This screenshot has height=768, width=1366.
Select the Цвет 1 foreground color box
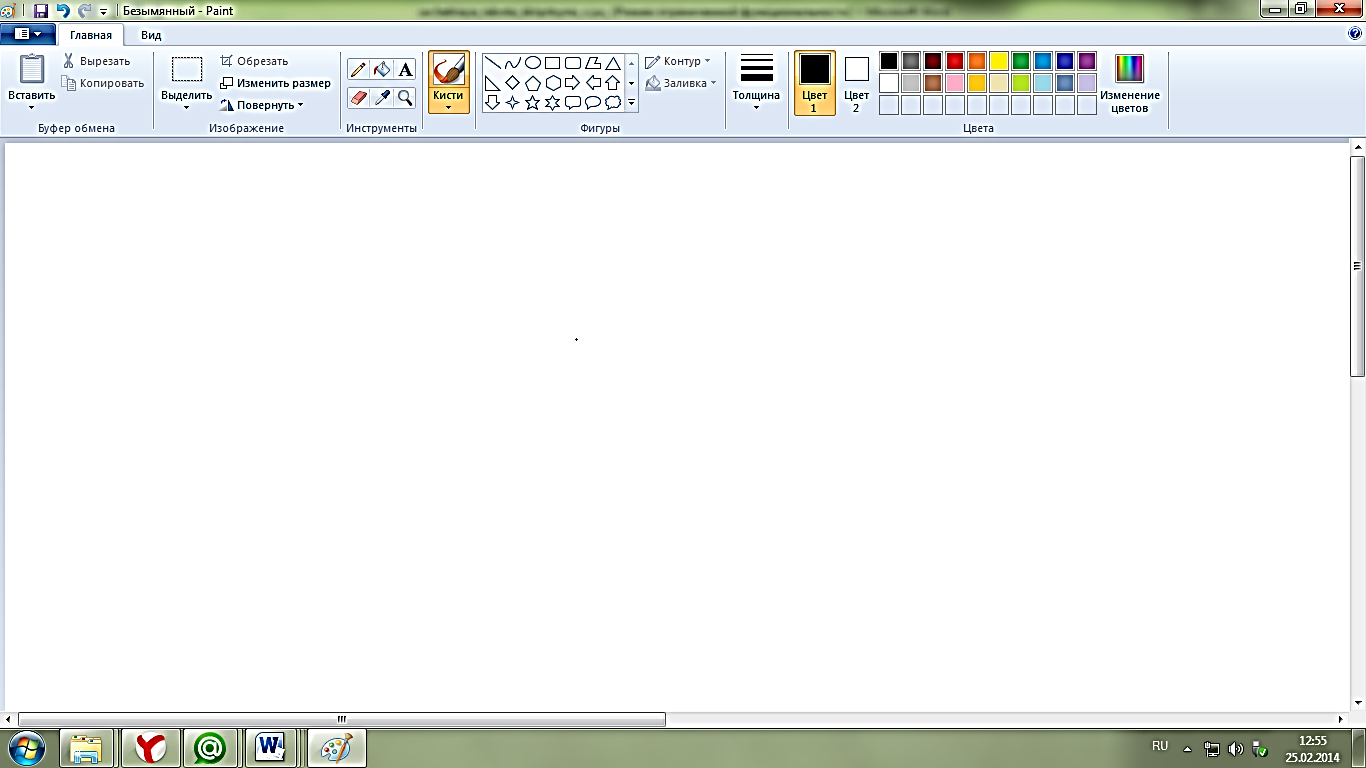[x=815, y=83]
